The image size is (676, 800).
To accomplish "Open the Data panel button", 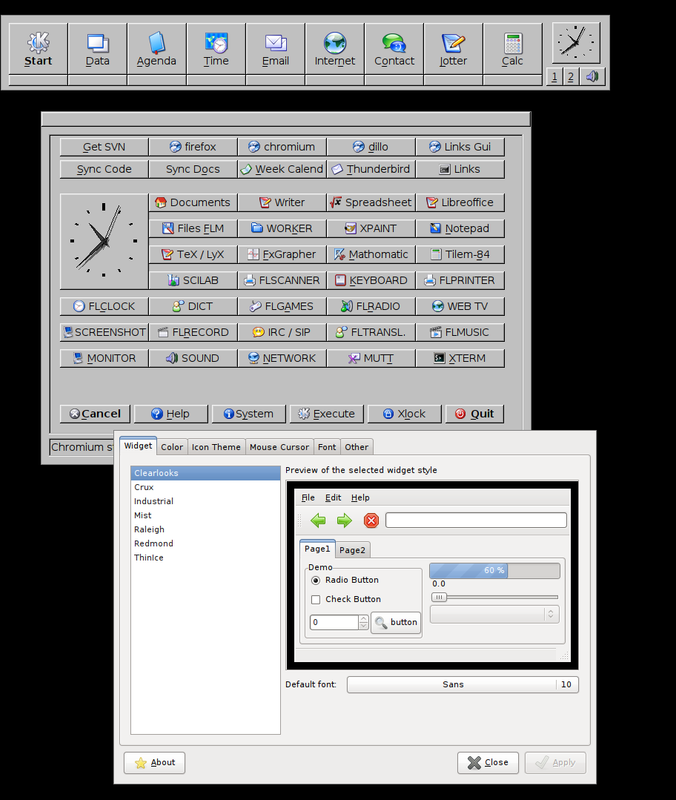I will click(97, 49).
